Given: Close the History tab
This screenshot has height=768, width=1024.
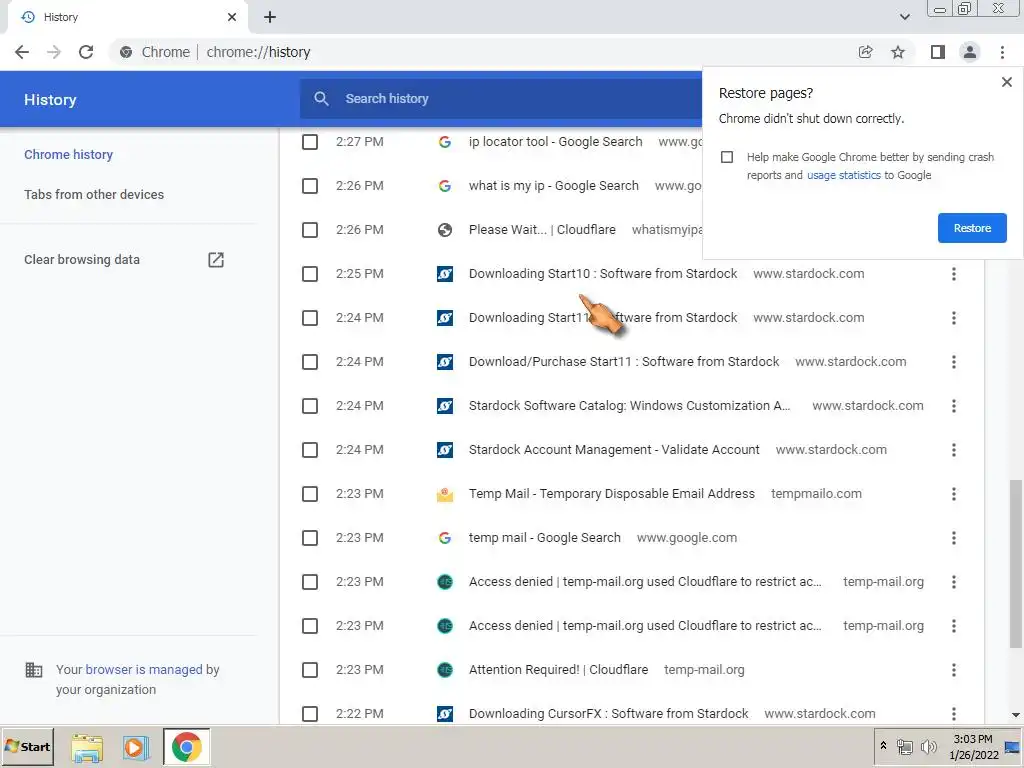Looking at the screenshot, I should (232, 17).
